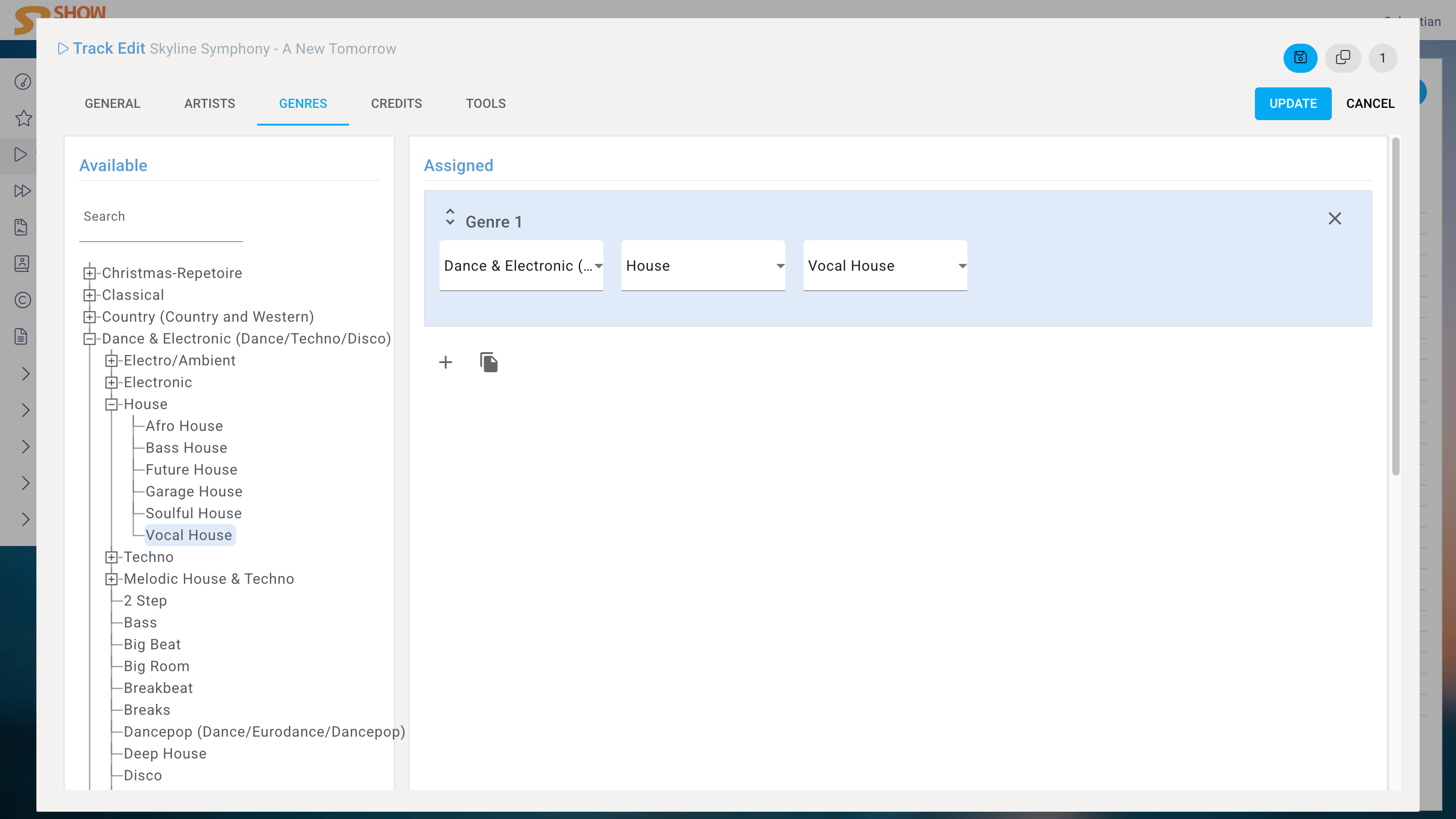Click the plus icon to add genre

[x=445, y=362]
